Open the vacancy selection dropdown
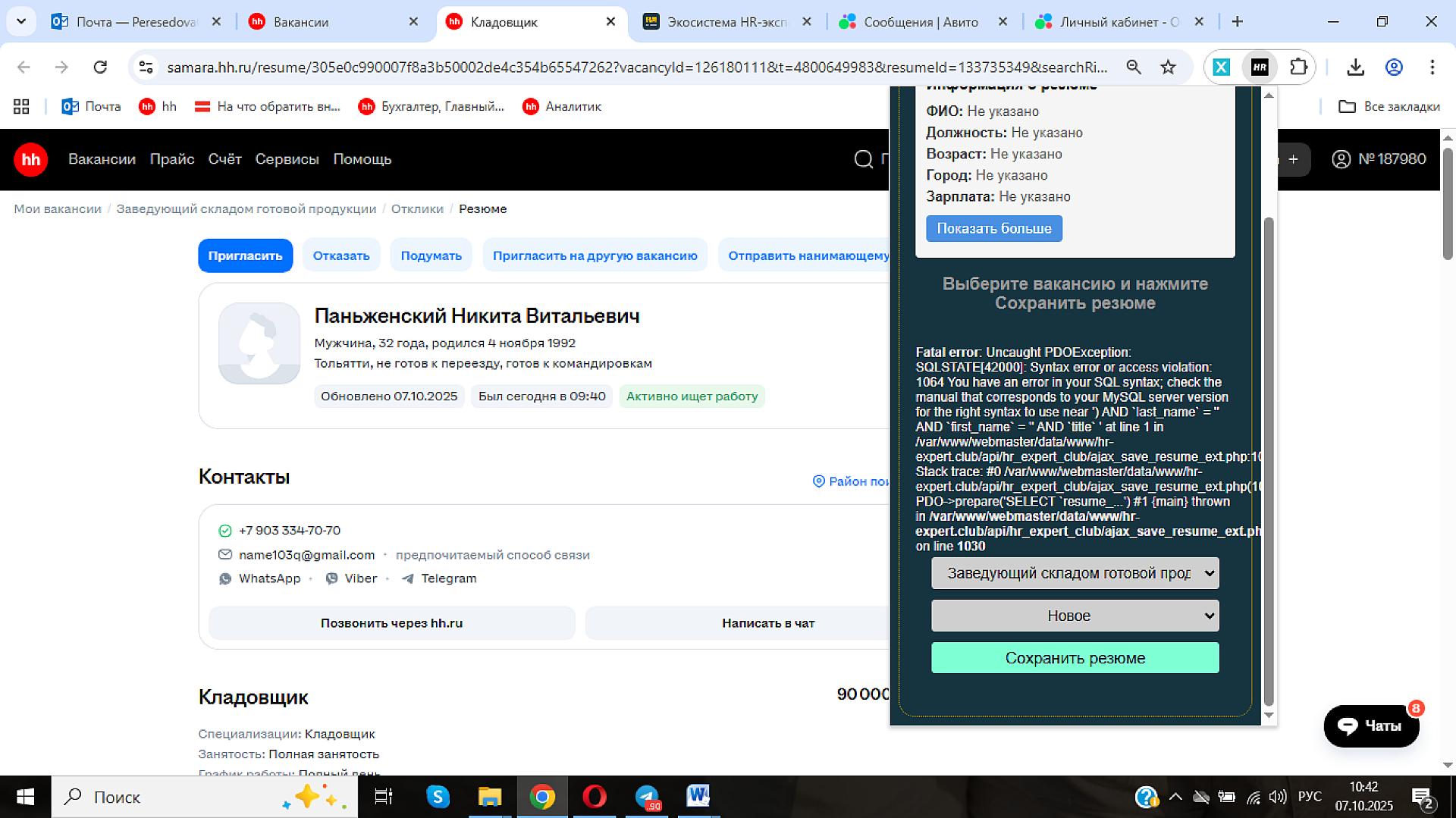This screenshot has width=1456, height=818. pyautogui.click(x=1075, y=573)
